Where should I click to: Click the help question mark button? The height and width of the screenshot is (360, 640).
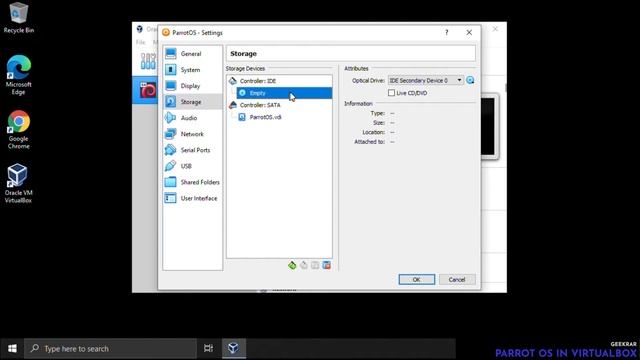pos(447,33)
